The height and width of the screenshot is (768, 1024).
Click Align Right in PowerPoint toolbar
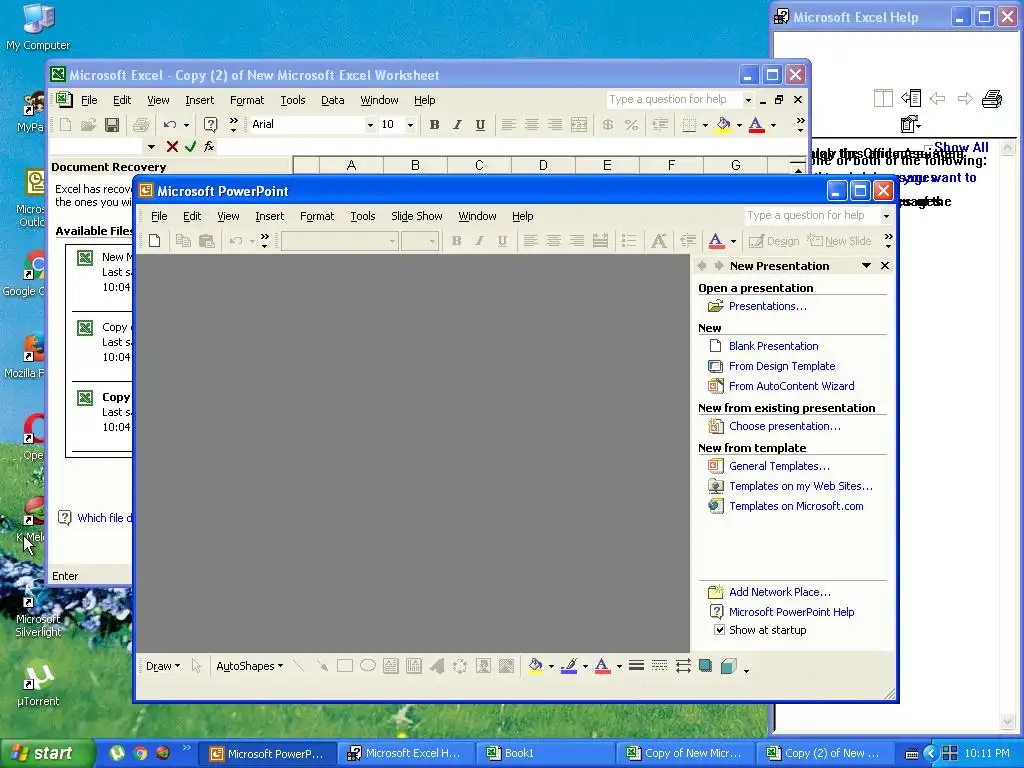click(x=577, y=241)
